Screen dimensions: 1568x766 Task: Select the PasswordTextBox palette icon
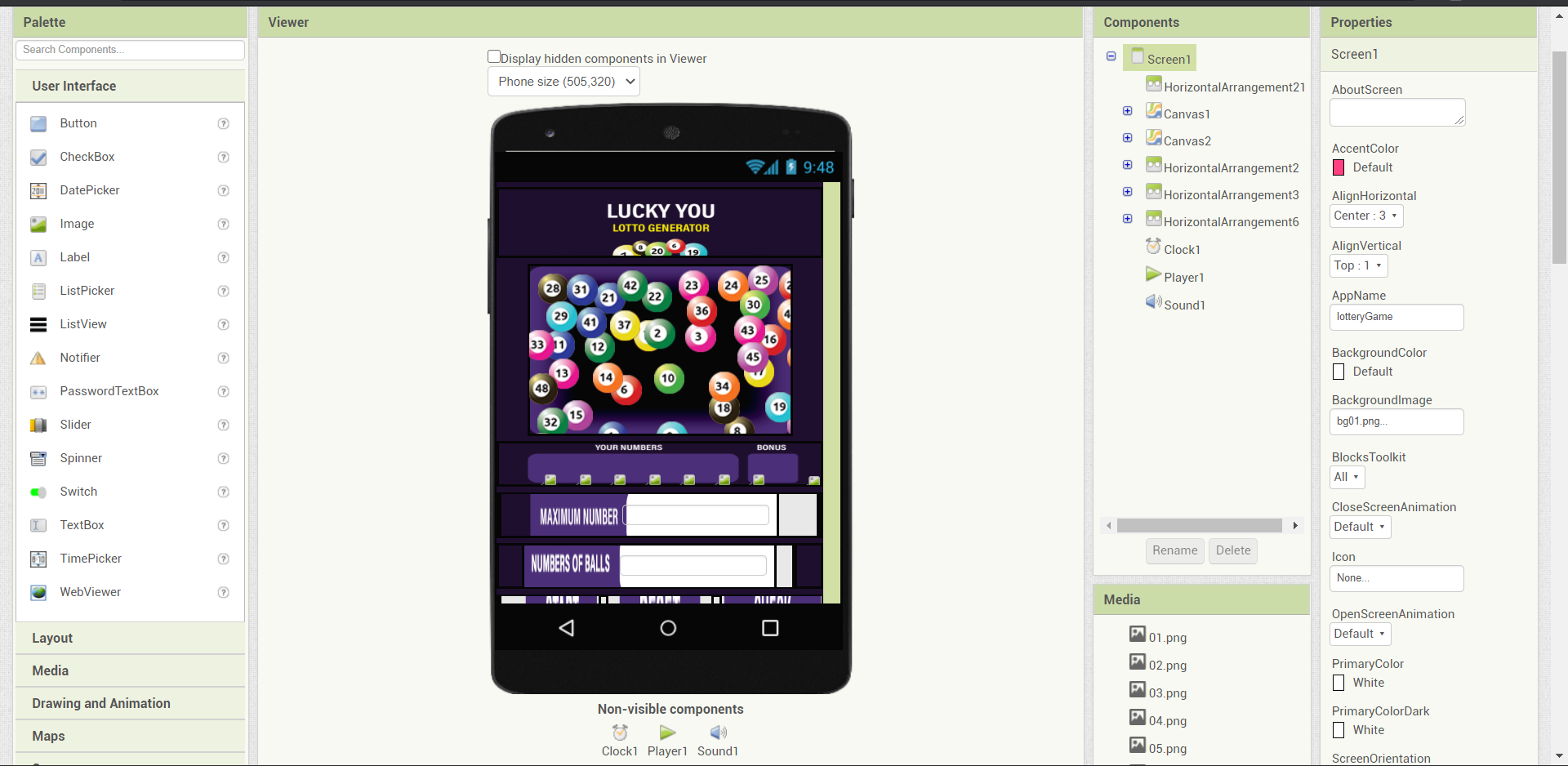pyautogui.click(x=38, y=392)
